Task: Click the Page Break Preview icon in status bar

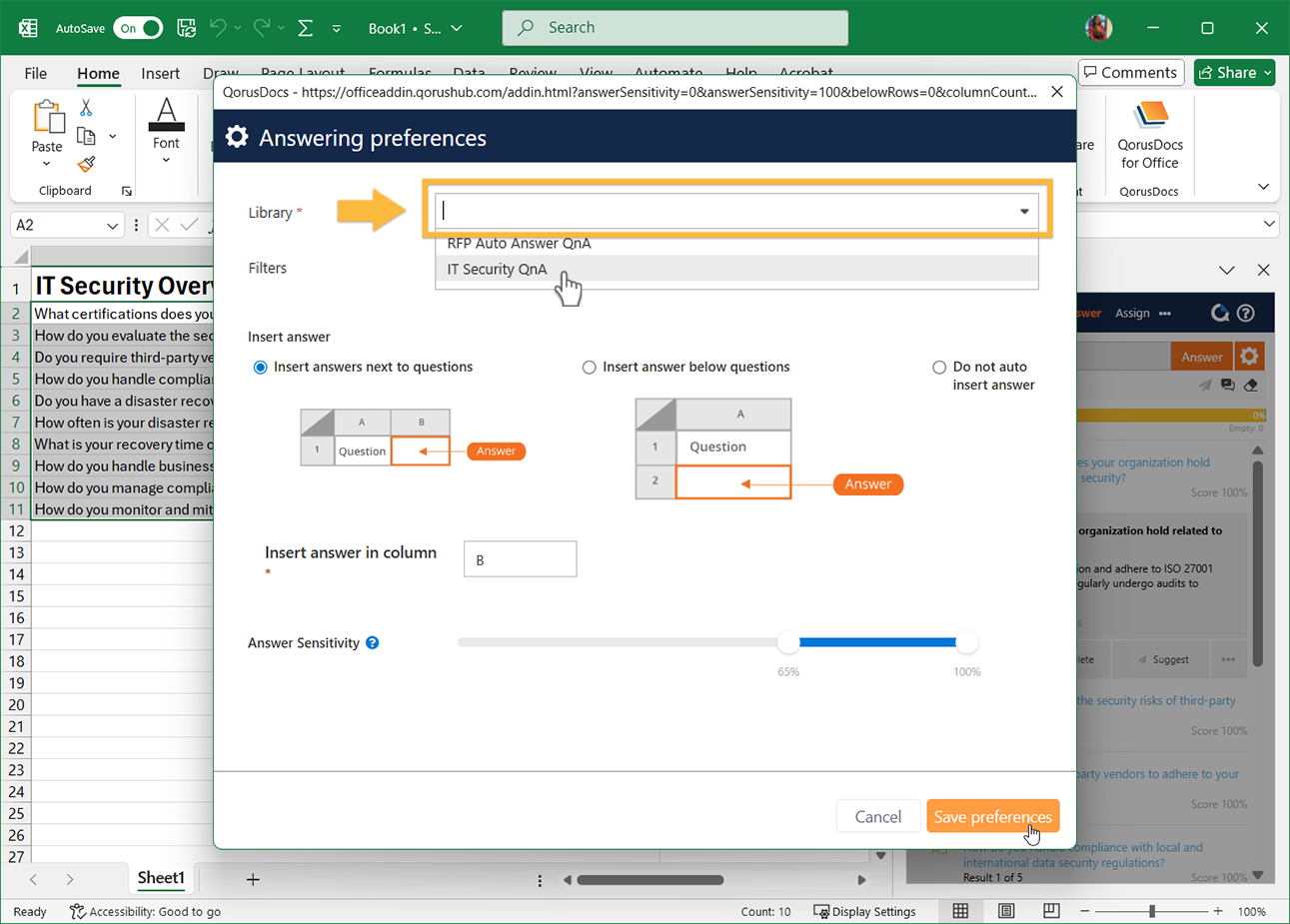Action: tap(1051, 911)
